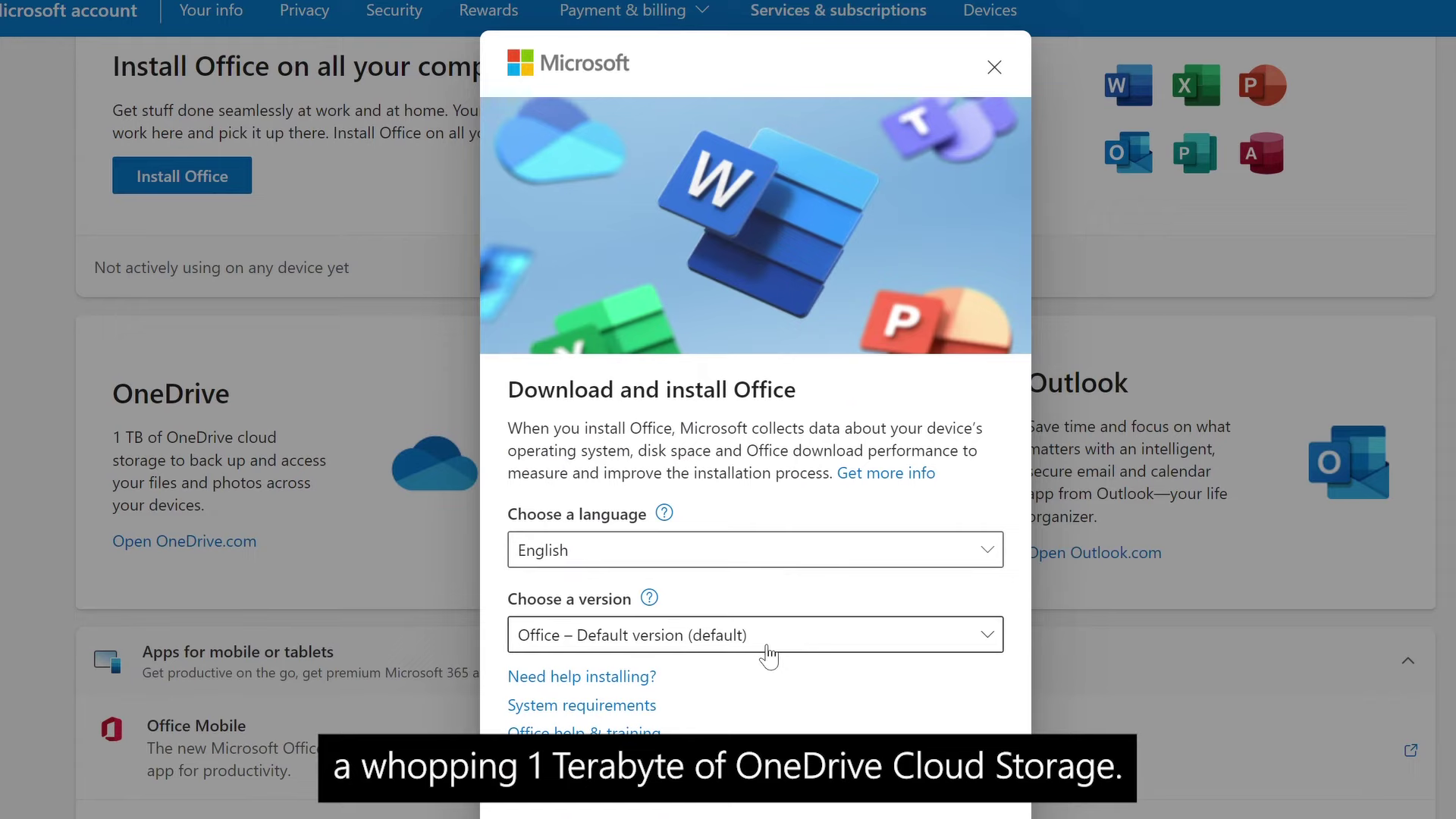
Task: Click the Excel app icon
Action: tap(1195, 85)
